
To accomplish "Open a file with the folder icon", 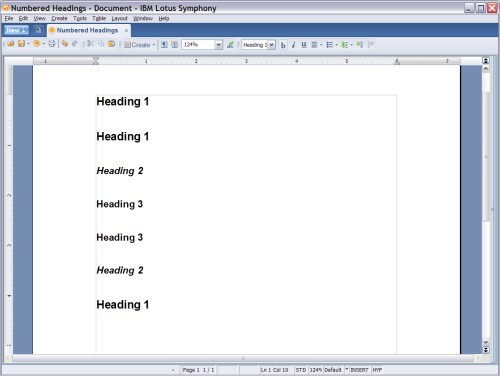I will [x=11, y=44].
